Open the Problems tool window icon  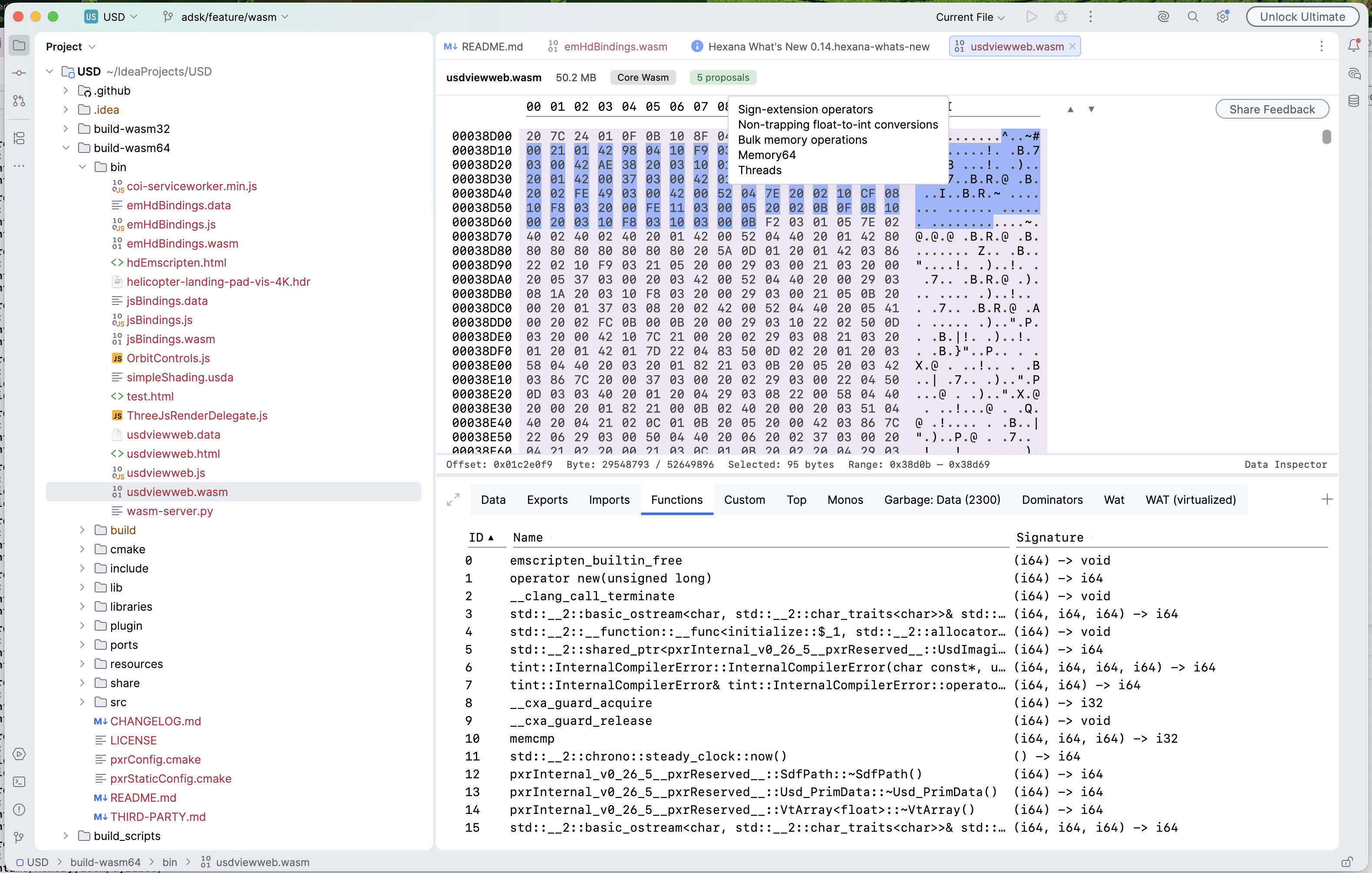point(19,810)
